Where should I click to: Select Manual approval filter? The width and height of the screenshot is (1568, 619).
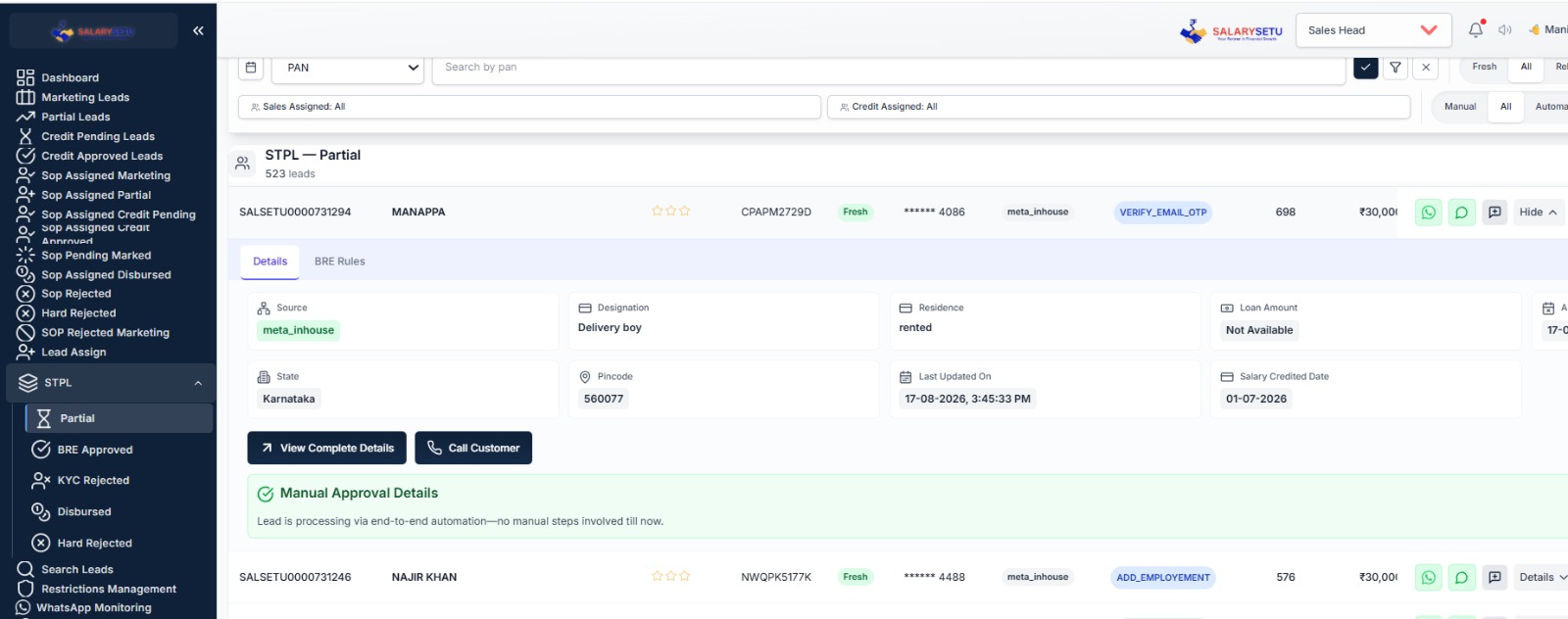coord(1460,107)
